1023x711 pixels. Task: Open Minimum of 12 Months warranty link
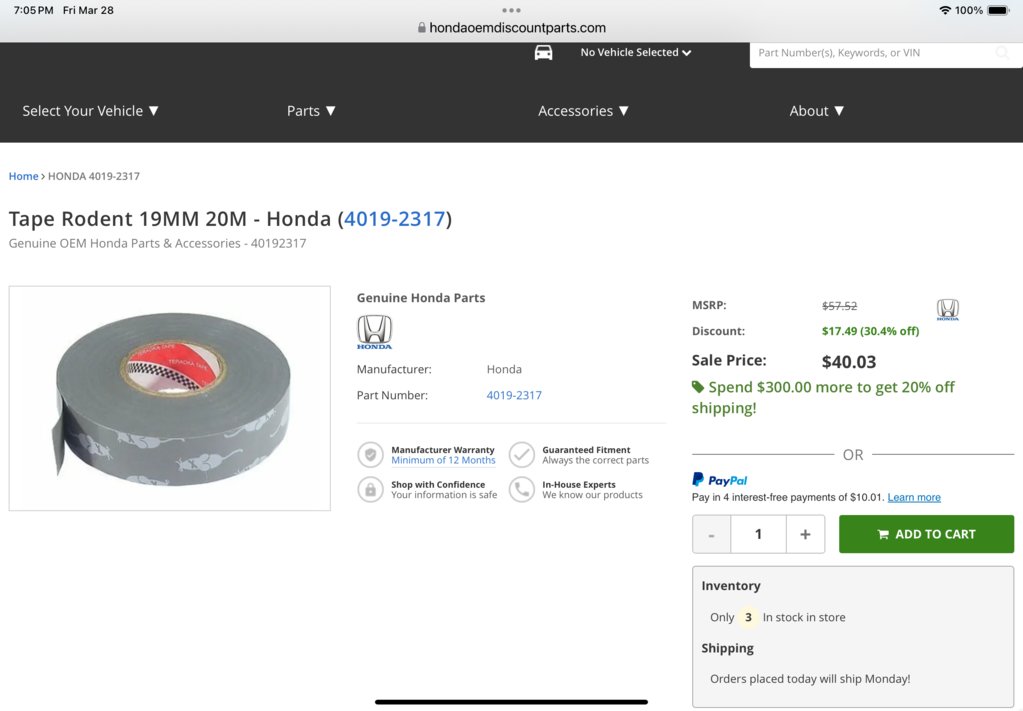pos(444,461)
